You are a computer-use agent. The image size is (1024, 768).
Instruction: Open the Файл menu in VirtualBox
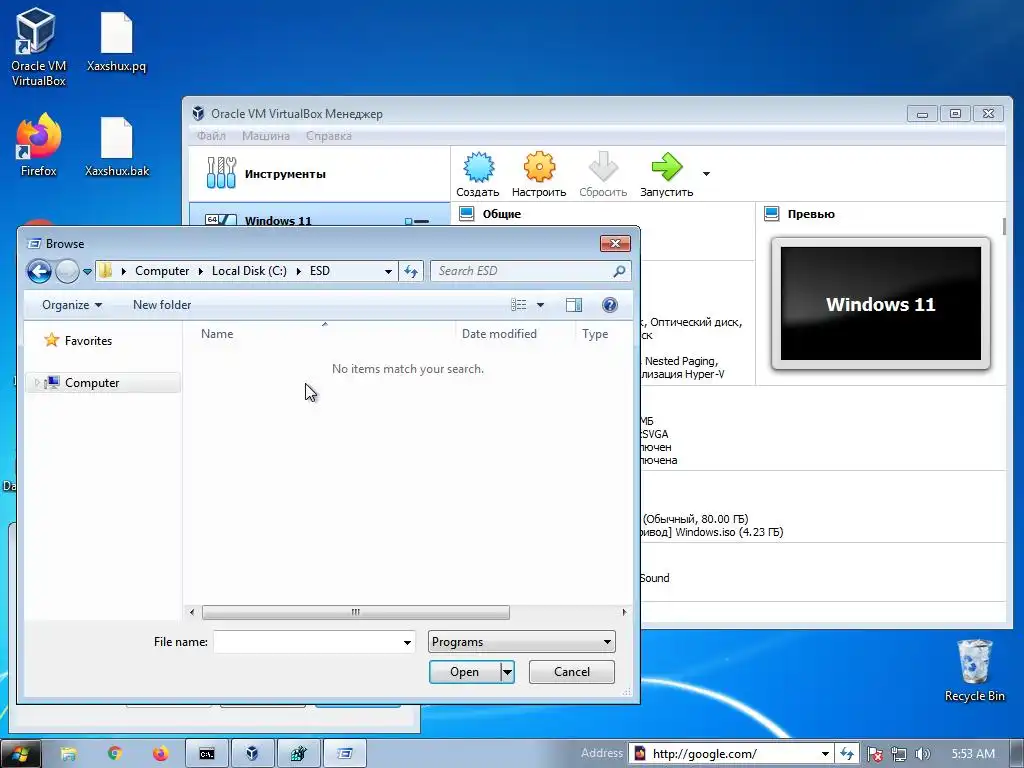(212, 136)
